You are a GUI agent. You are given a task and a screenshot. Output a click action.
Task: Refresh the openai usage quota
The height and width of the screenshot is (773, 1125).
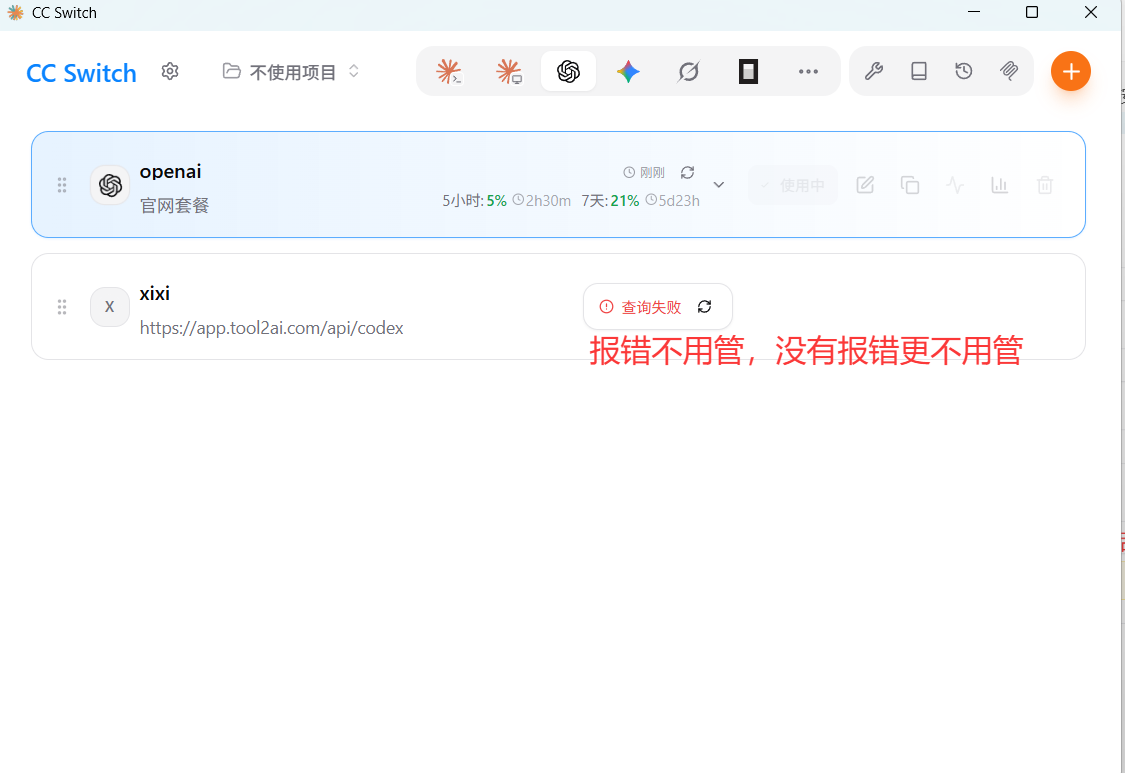click(x=687, y=172)
